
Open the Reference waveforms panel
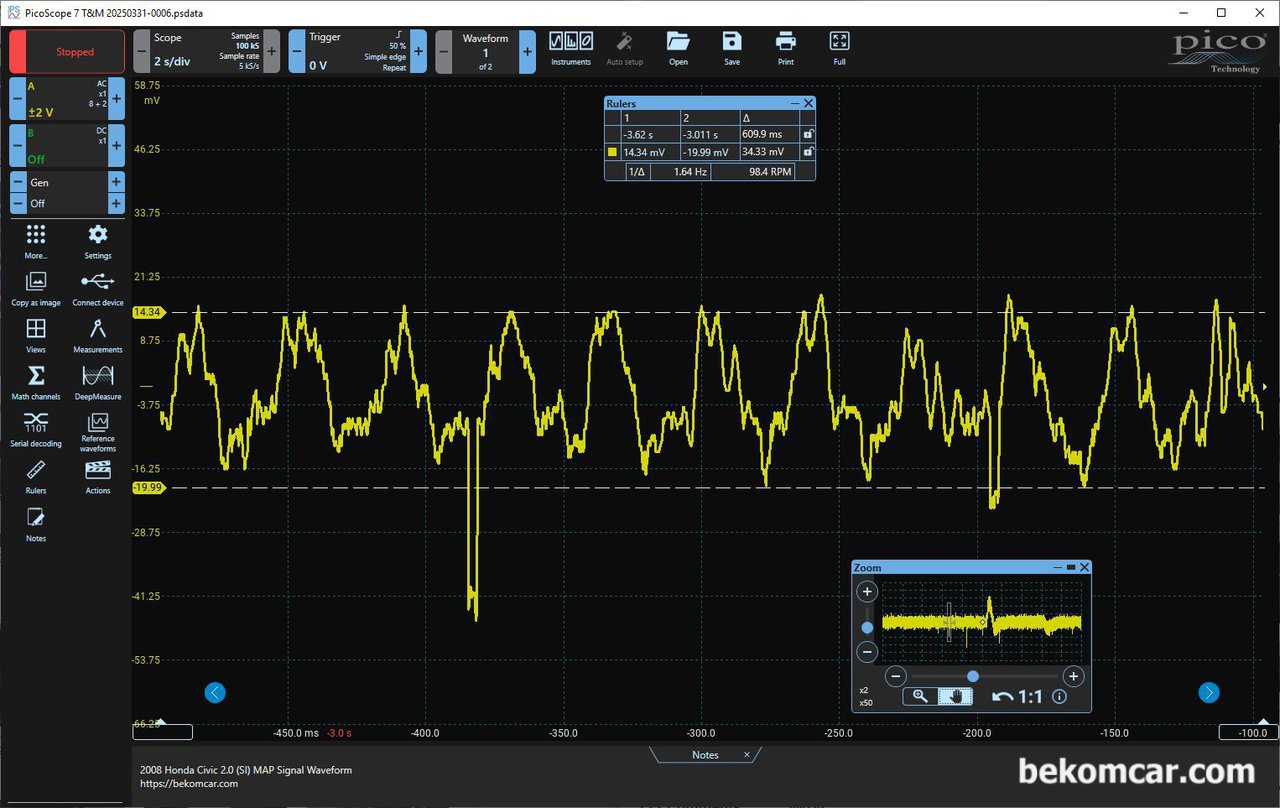[98, 432]
